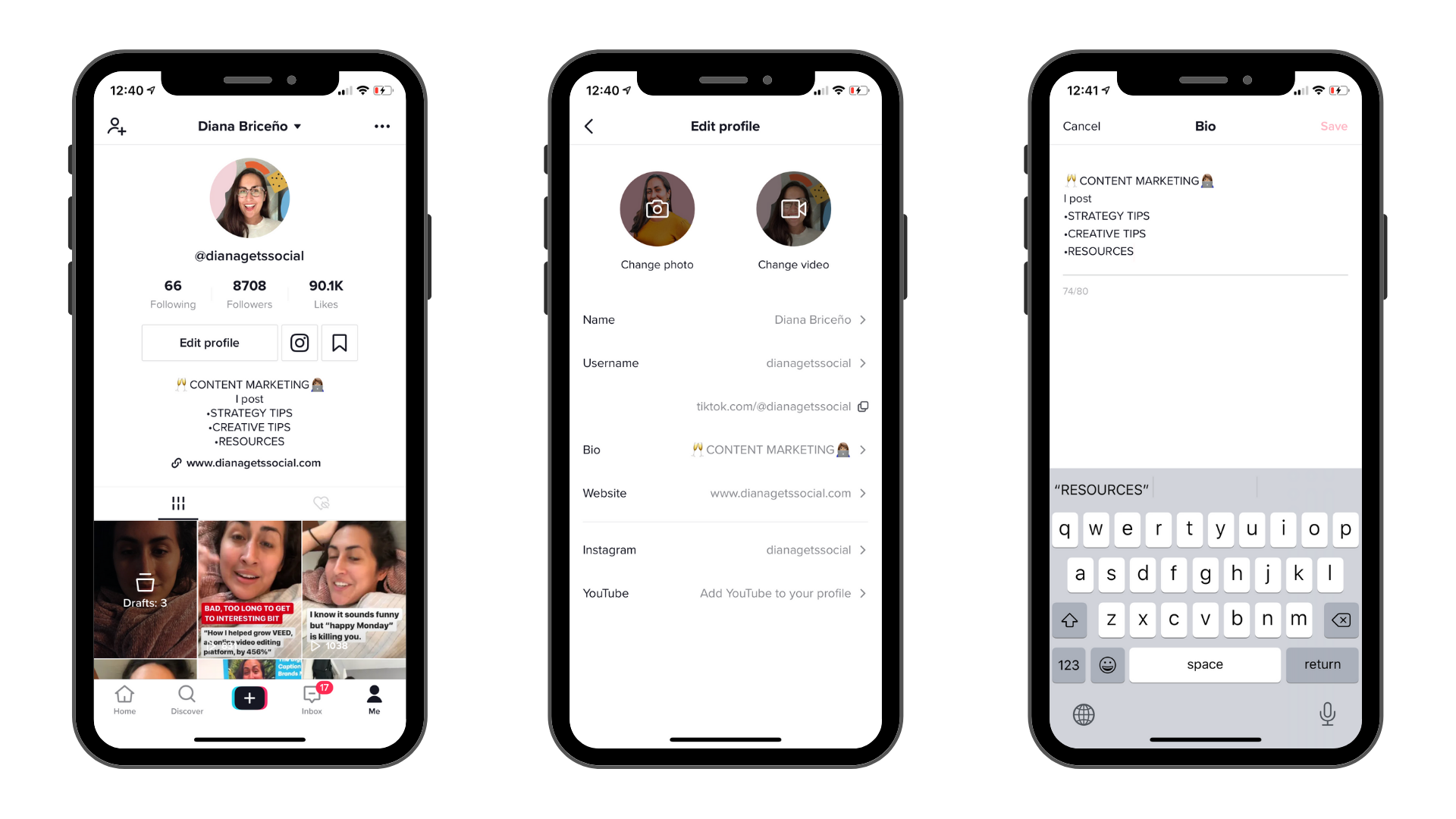Screen dimensions: 1456x819
Task: Tap the back arrow on Edit profile screen
Action: (590, 126)
